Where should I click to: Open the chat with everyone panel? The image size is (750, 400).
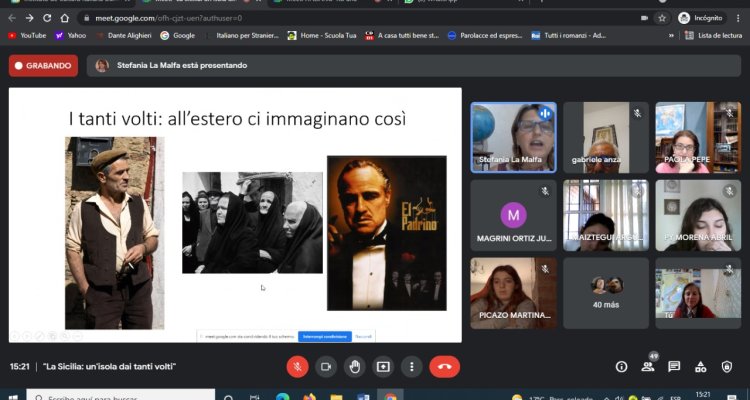pos(674,367)
